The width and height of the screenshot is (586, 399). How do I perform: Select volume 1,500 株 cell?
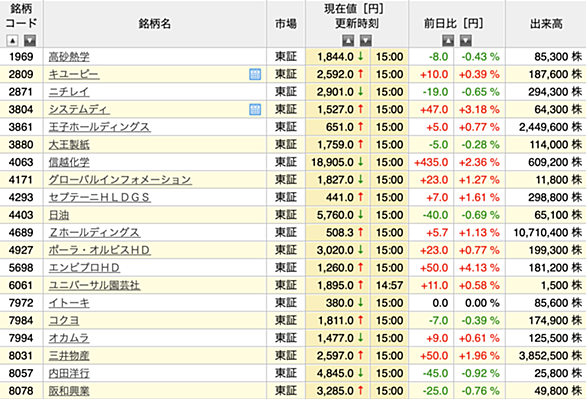click(546, 285)
